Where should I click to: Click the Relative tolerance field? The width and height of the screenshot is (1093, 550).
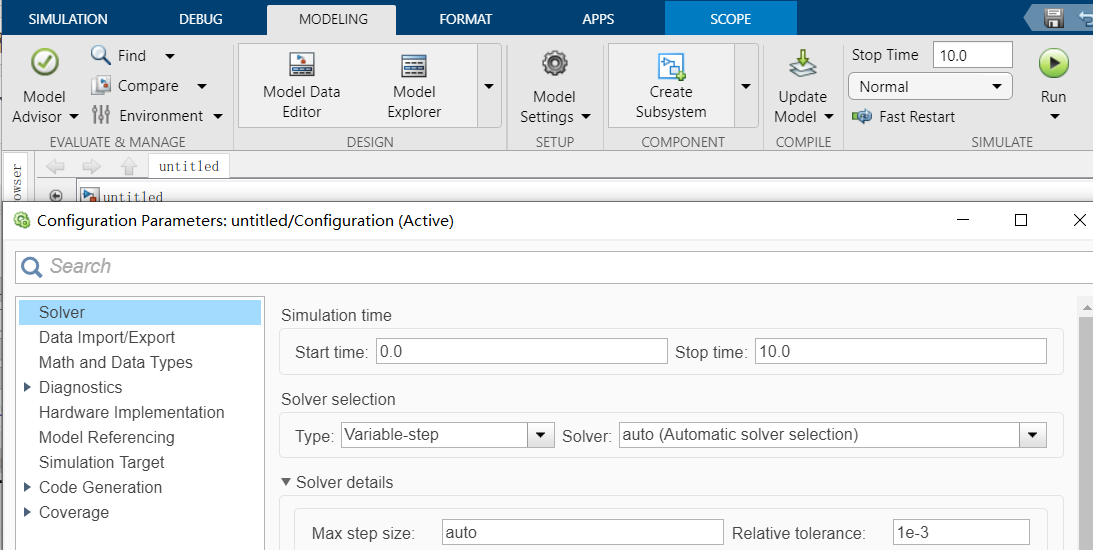961,533
